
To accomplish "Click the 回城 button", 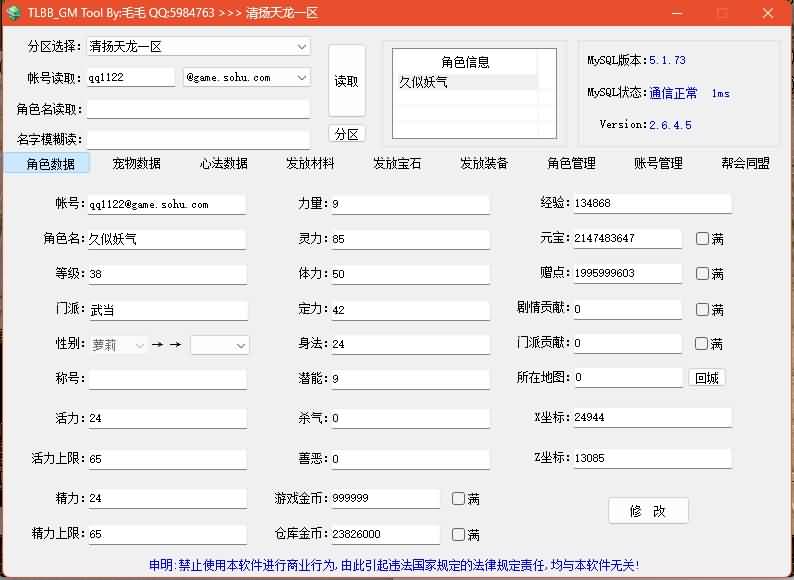I will (706, 378).
